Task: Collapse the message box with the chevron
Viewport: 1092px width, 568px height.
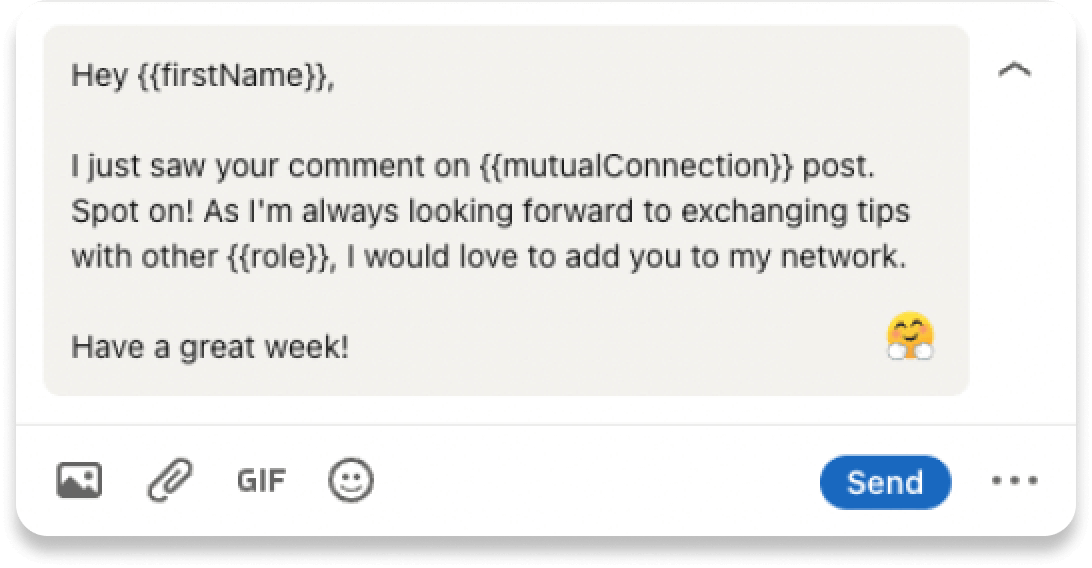Action: pos(1015,69)
